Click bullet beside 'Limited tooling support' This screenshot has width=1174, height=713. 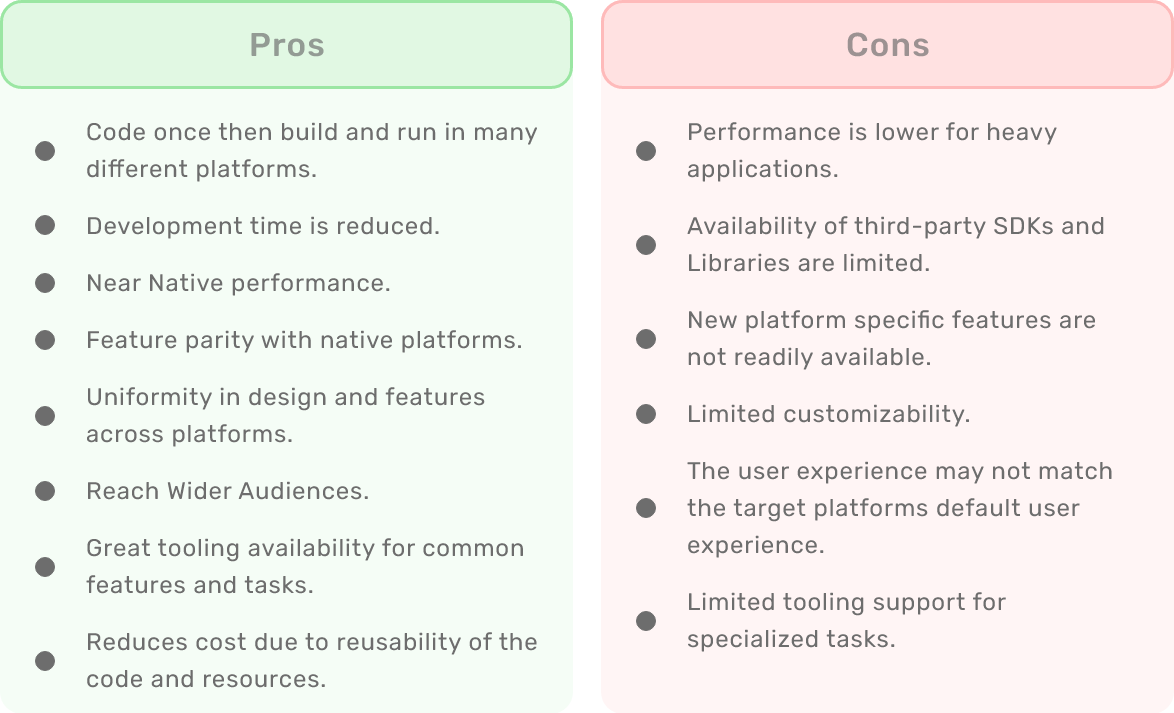(646, 621)
